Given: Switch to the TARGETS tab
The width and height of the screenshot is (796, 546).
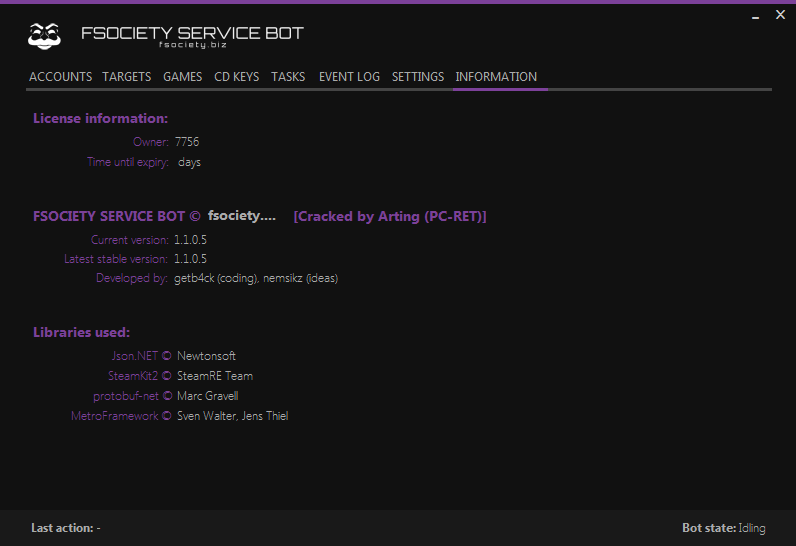Looking at the screenshot, I should pos(126,77).
